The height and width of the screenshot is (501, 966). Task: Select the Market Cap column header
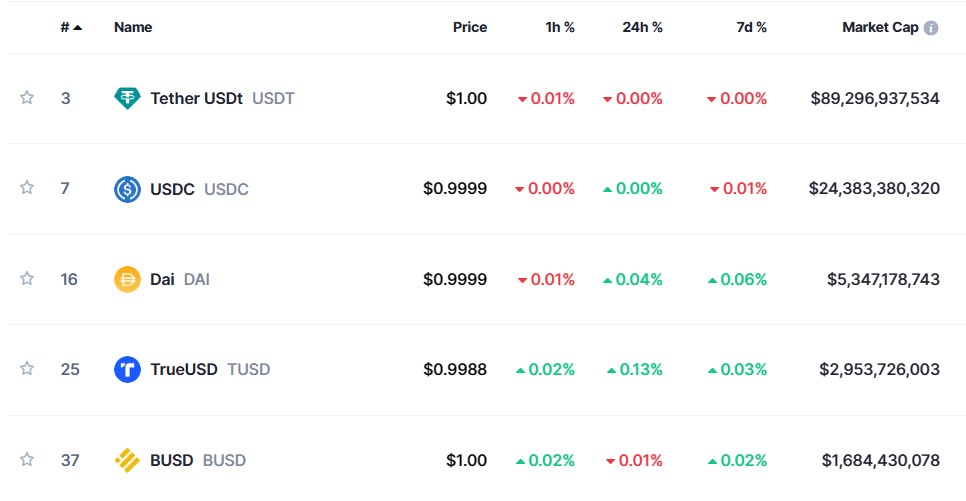880,27
